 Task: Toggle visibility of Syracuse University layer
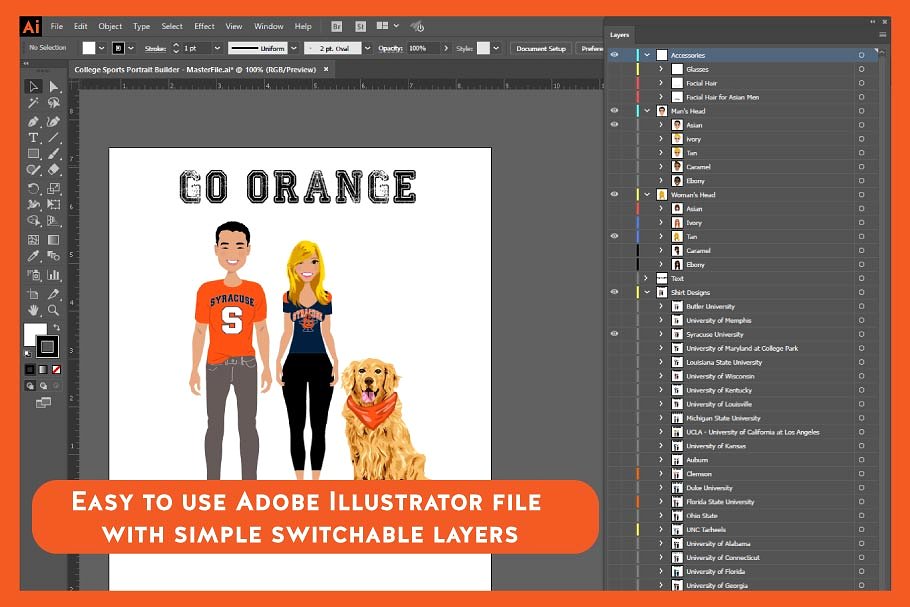point(614,334)
